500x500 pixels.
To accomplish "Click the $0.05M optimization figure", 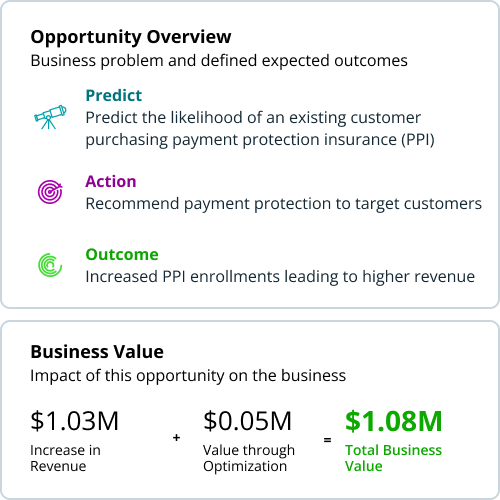I will click(247, 421).
